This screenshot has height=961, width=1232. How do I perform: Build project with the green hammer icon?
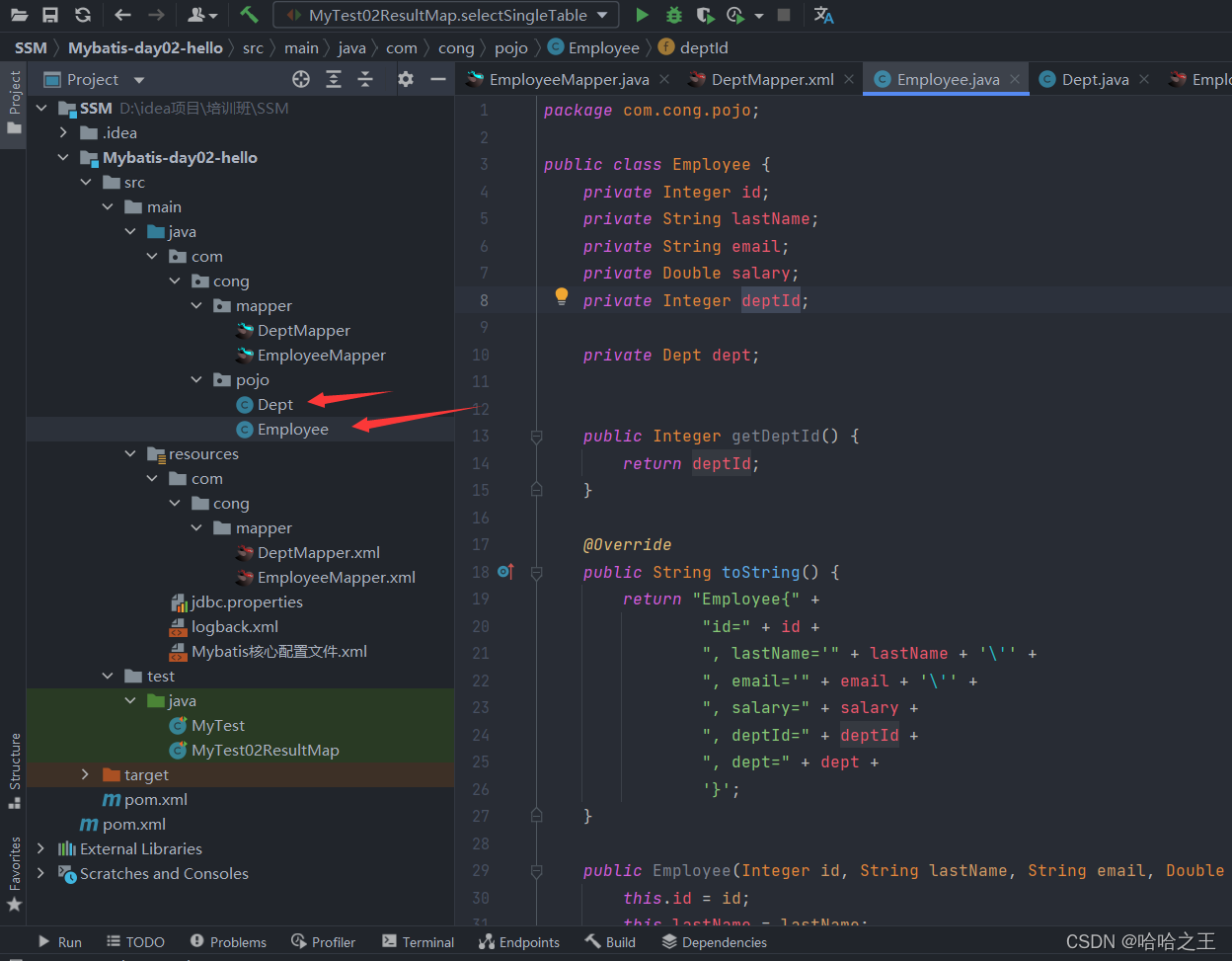pyautogui.click(x=249, y=15)
